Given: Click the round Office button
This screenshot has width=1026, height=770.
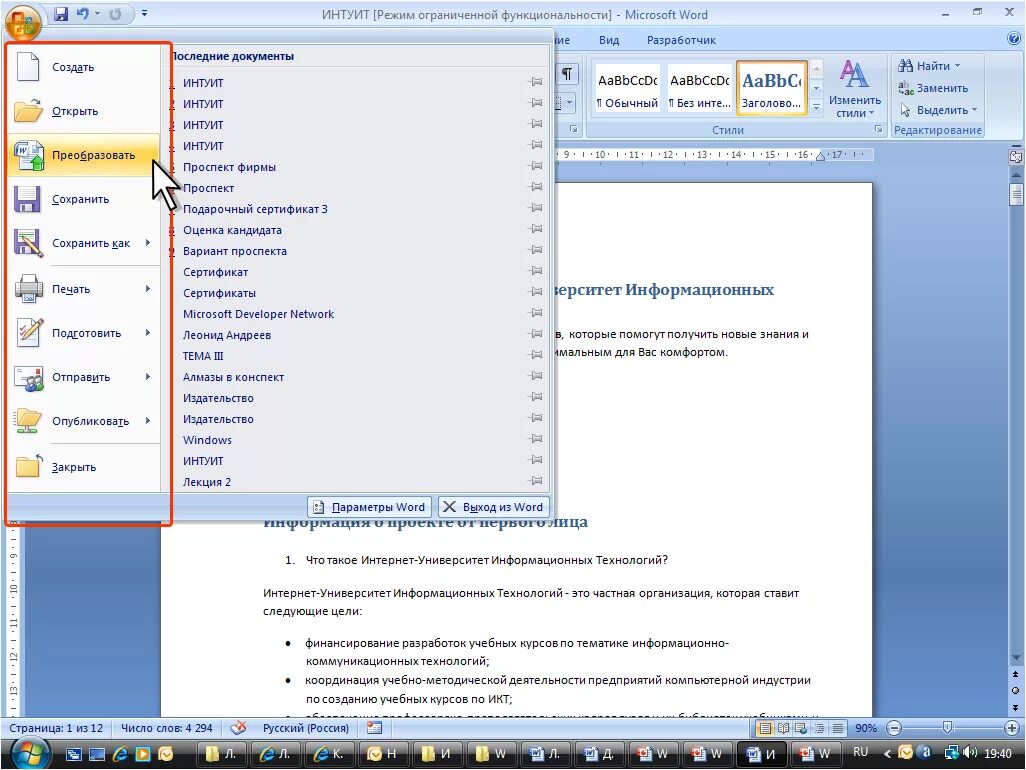Looking at the screenshot, I should pyautogui.click(x=23, y=22).
